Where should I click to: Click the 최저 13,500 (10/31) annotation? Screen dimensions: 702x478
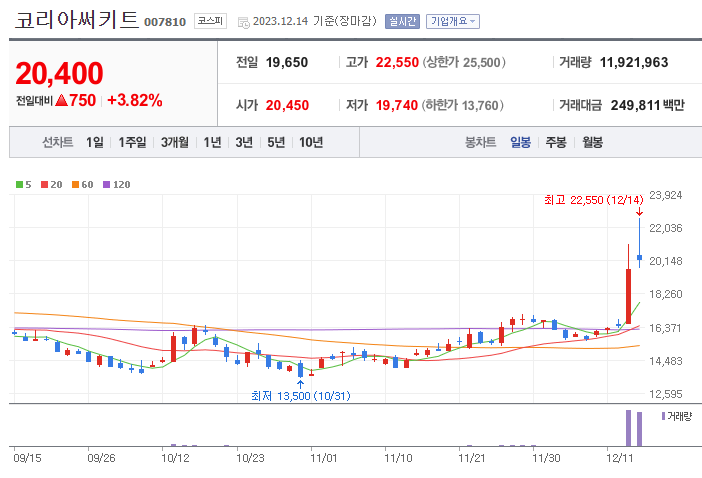click(x=301, y=396)
